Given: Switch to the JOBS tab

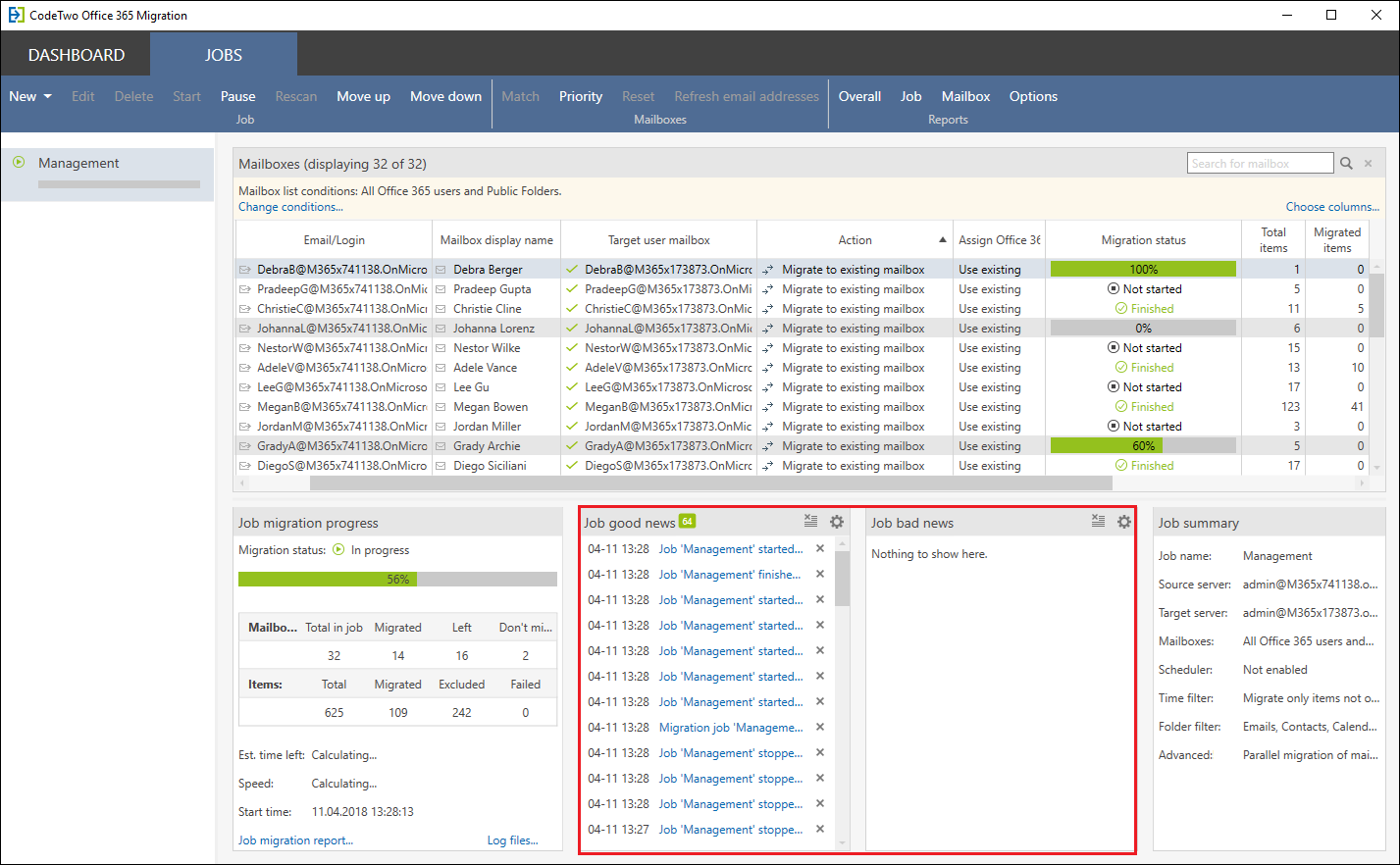Looking at the screenshot, I should pos(224,55).
